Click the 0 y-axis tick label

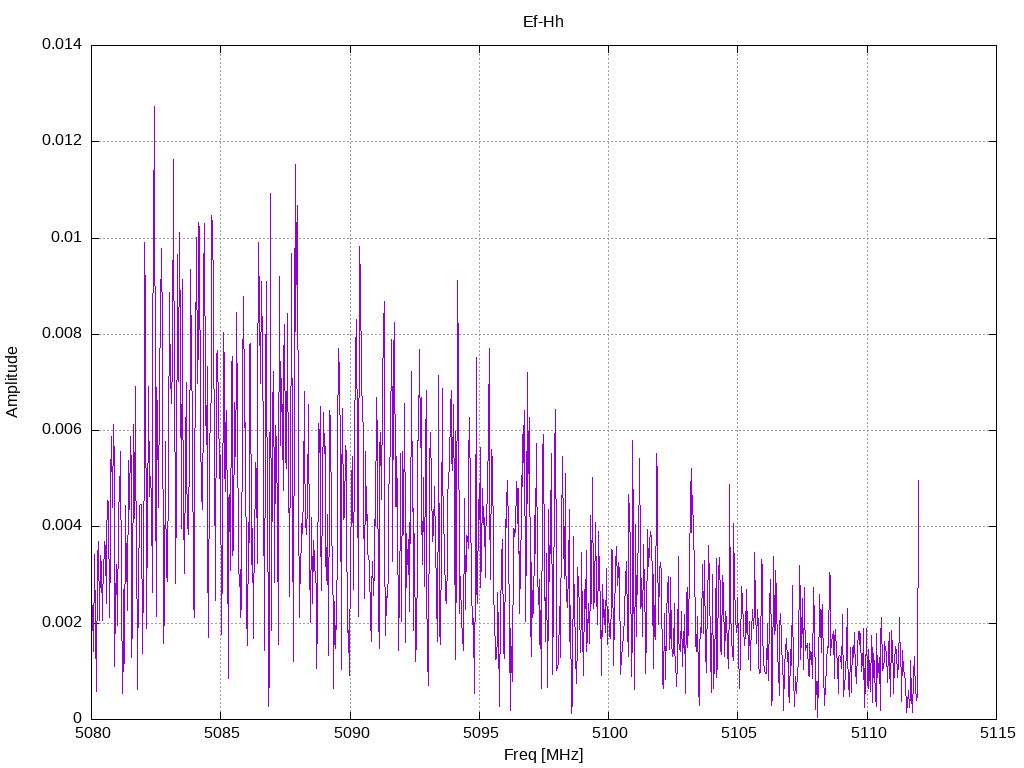pyautogui.click(x=78, y=718)
